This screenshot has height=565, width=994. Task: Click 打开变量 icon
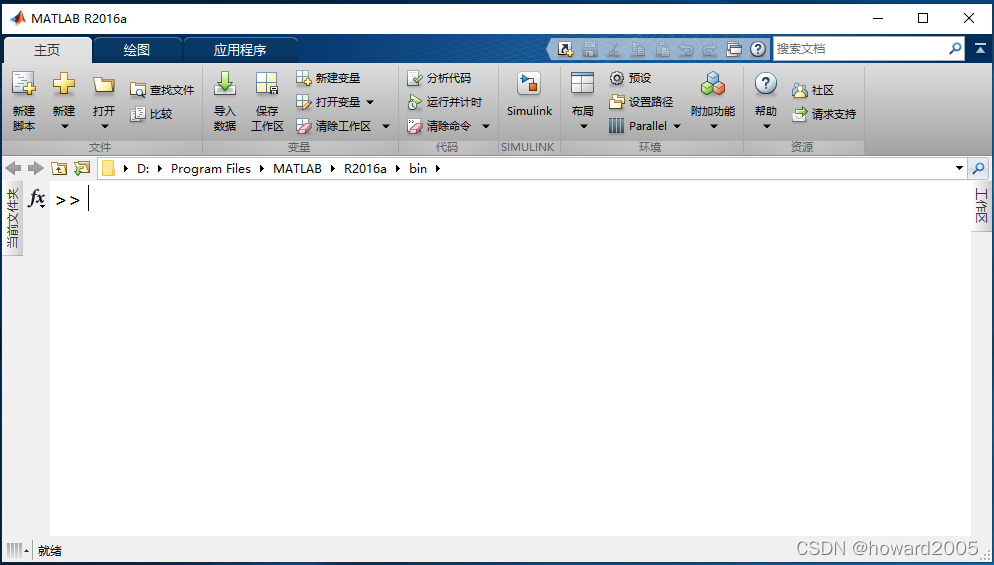point(304,102)
